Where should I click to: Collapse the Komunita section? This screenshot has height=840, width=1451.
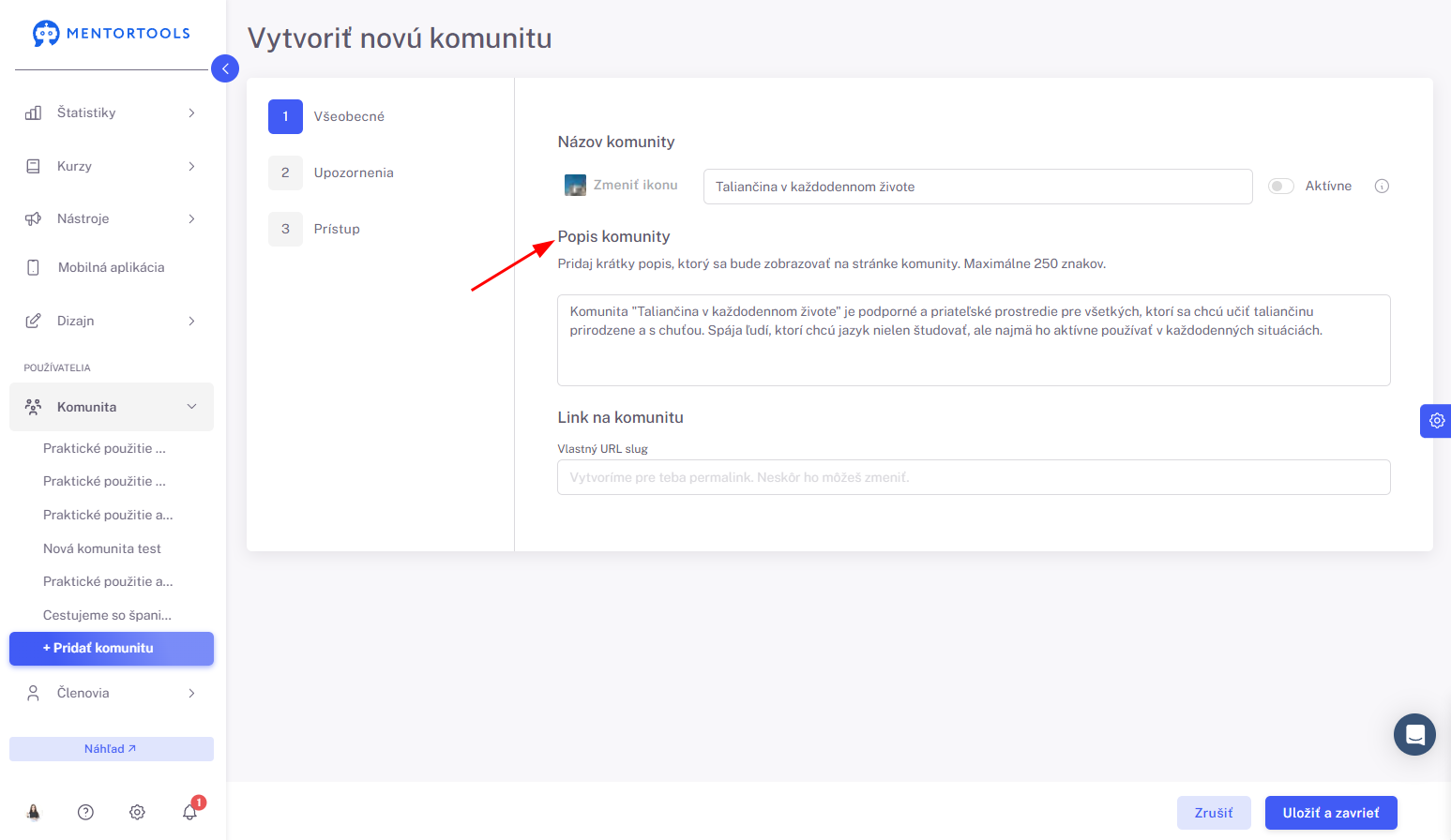click(112, 407)
